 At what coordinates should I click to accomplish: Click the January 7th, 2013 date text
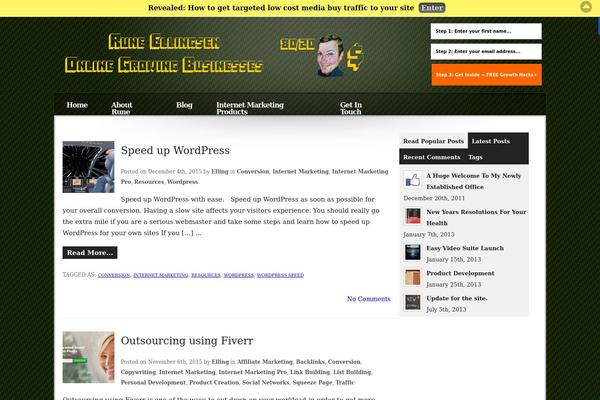(x=429, y=234)
